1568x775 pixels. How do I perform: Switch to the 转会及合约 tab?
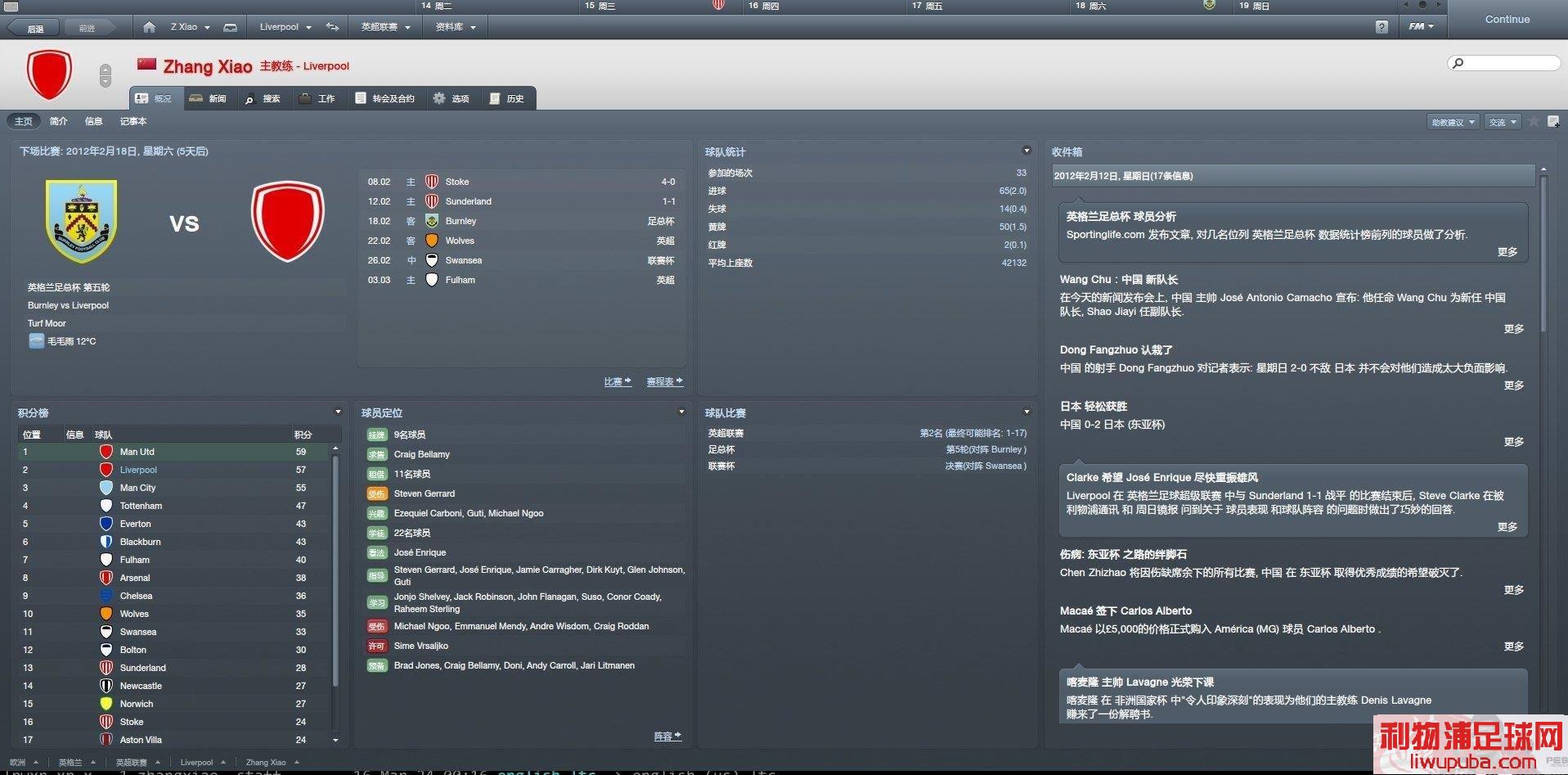coord(385,98)
